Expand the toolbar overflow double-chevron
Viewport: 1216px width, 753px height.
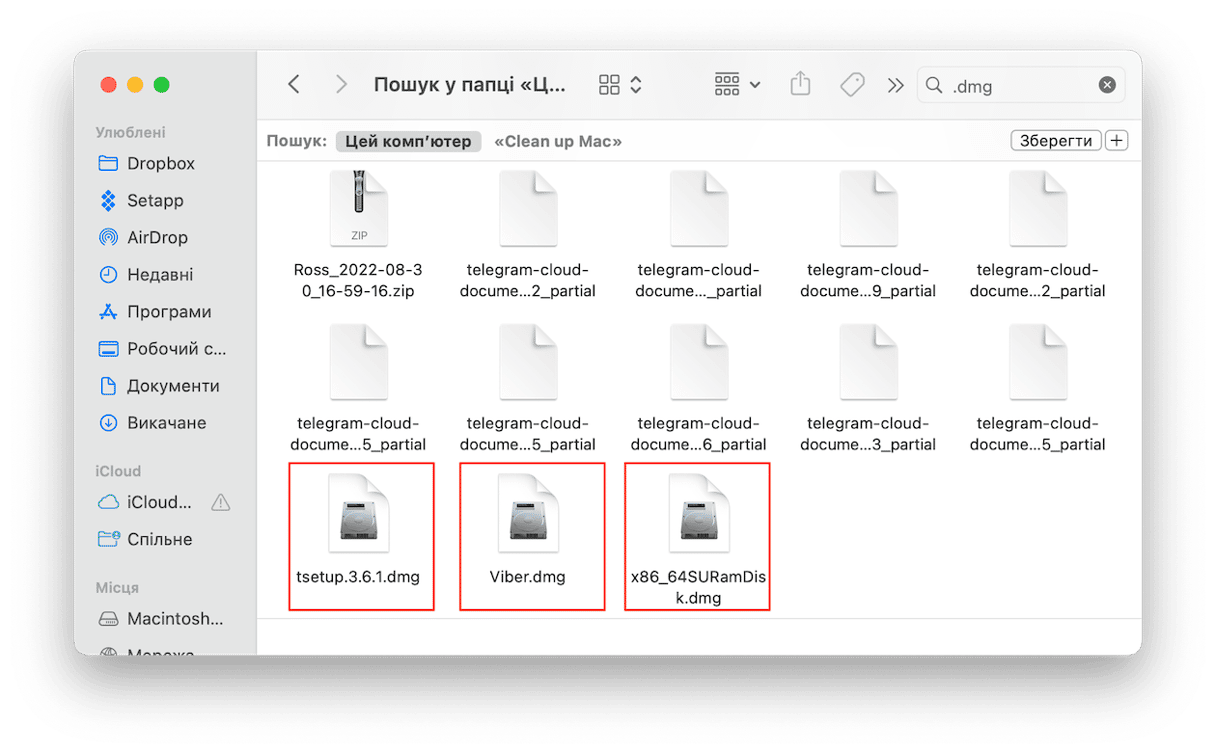895,86
